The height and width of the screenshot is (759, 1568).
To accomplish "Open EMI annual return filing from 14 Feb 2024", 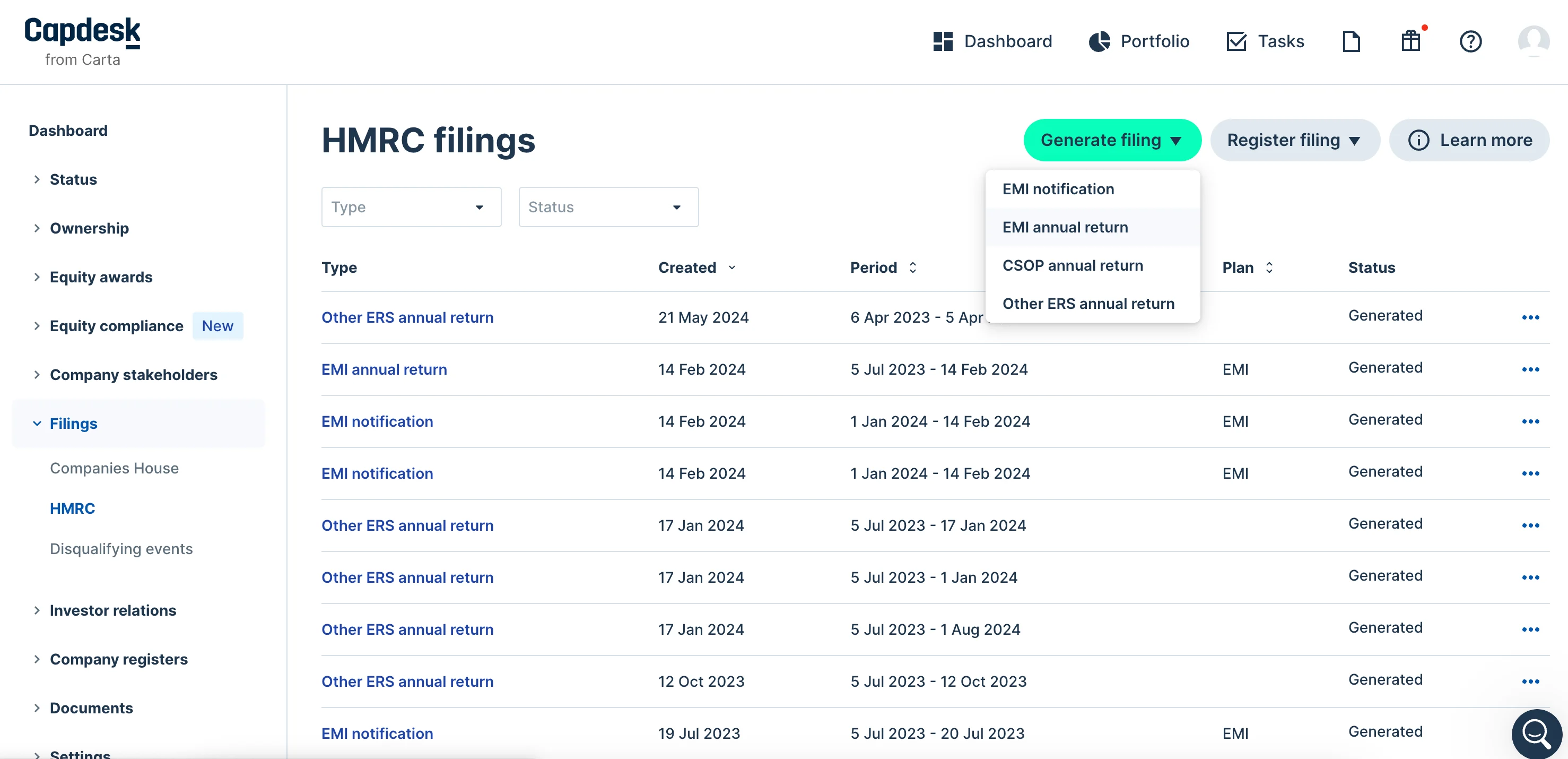I will coord(384,369).
